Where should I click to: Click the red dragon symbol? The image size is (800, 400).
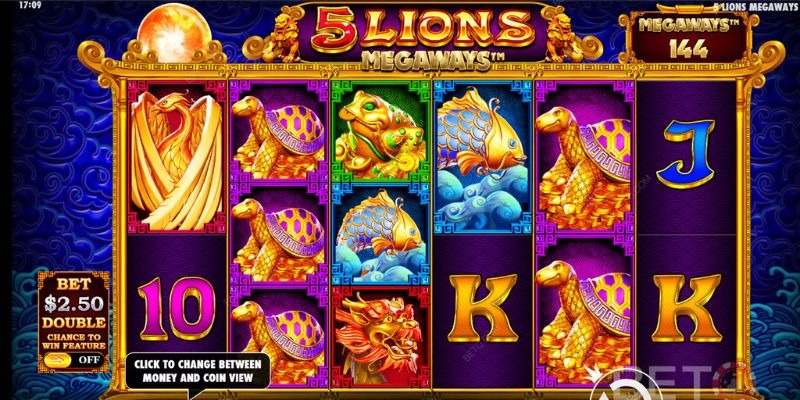pyautogui.click(x=381, y=337)
